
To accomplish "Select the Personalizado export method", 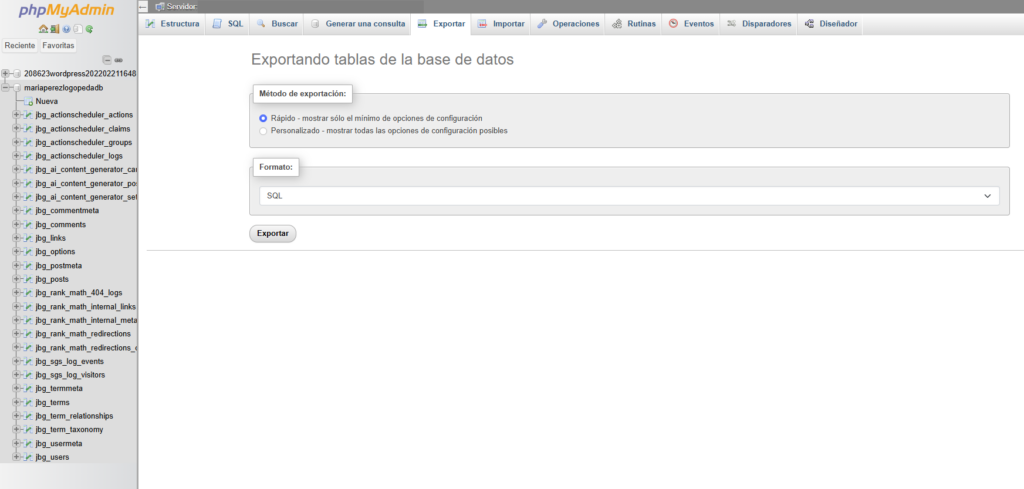I will [x=263, y=130].
